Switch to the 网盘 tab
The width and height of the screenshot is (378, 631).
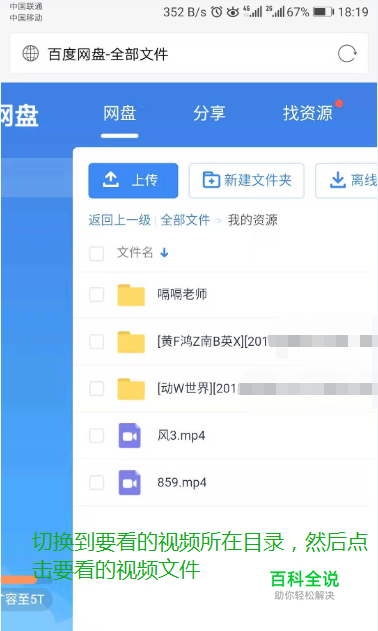(120, 113)
